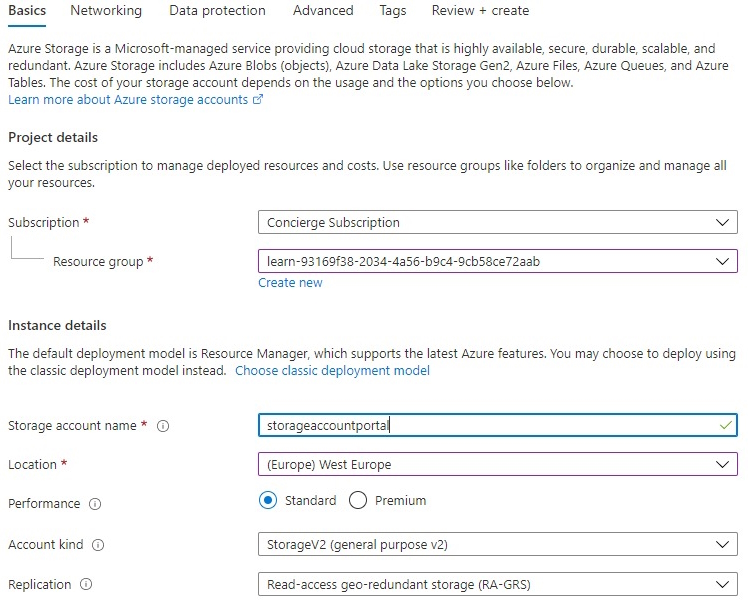Select the Premium performance option

point(358,500)
